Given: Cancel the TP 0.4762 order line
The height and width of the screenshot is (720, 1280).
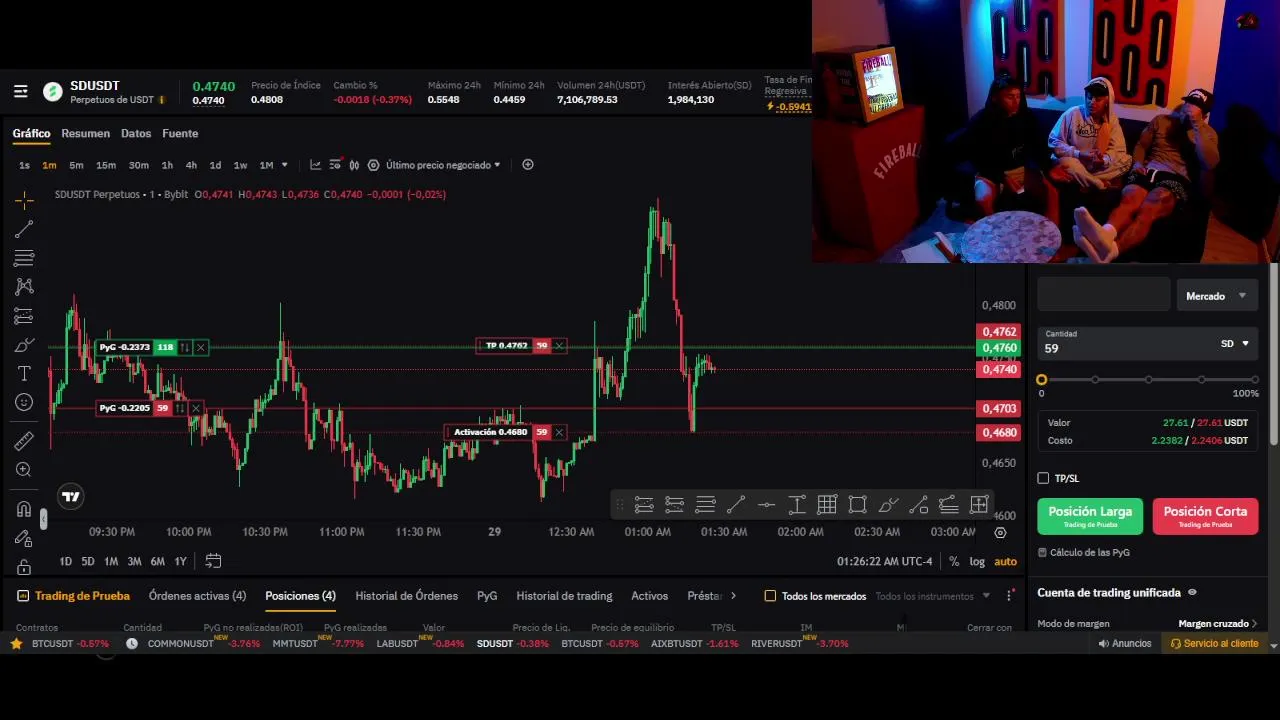Looking at the screenshot, I should tap(559, 346).
